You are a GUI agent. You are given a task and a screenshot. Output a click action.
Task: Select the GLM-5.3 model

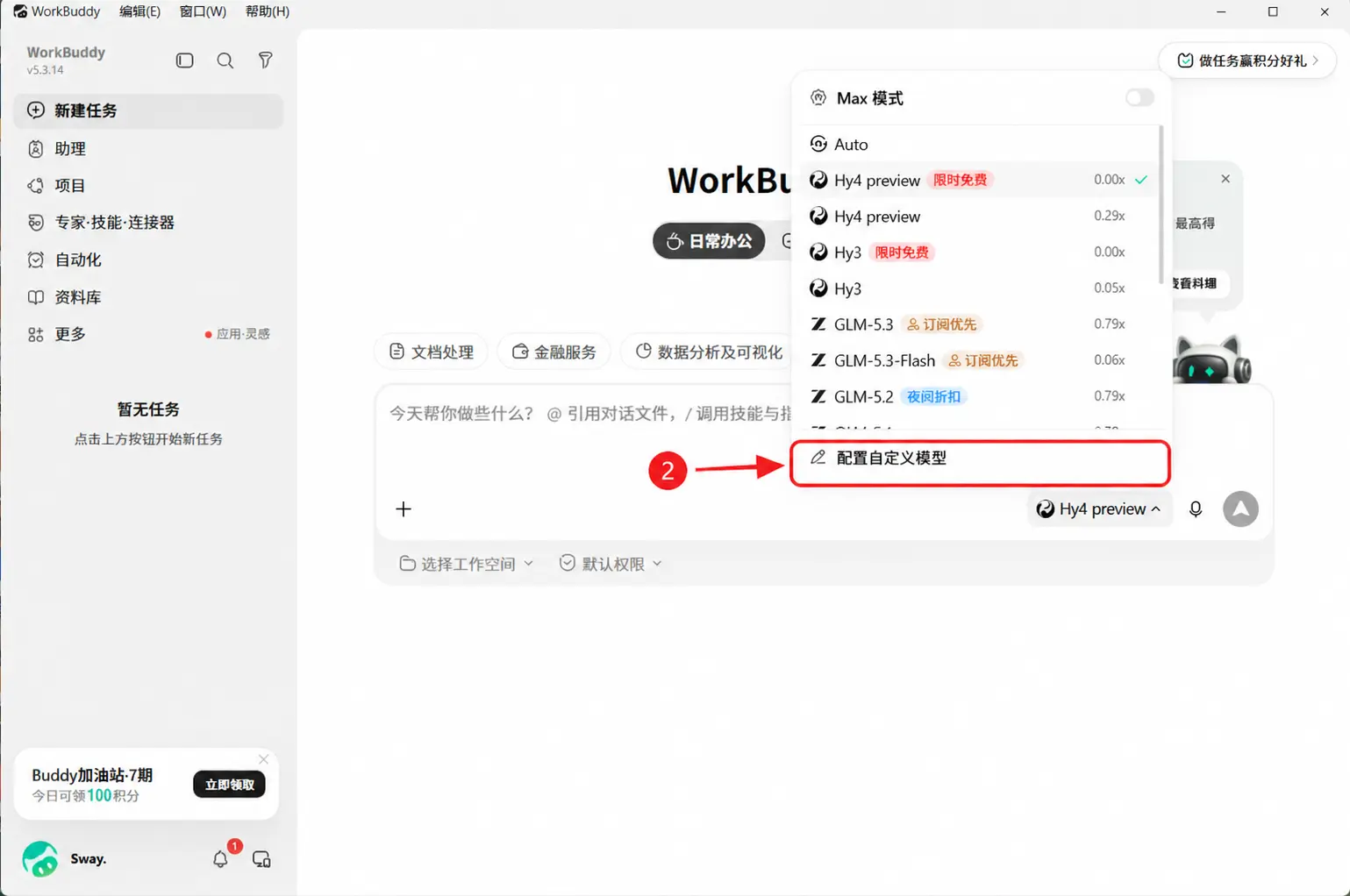980,324
